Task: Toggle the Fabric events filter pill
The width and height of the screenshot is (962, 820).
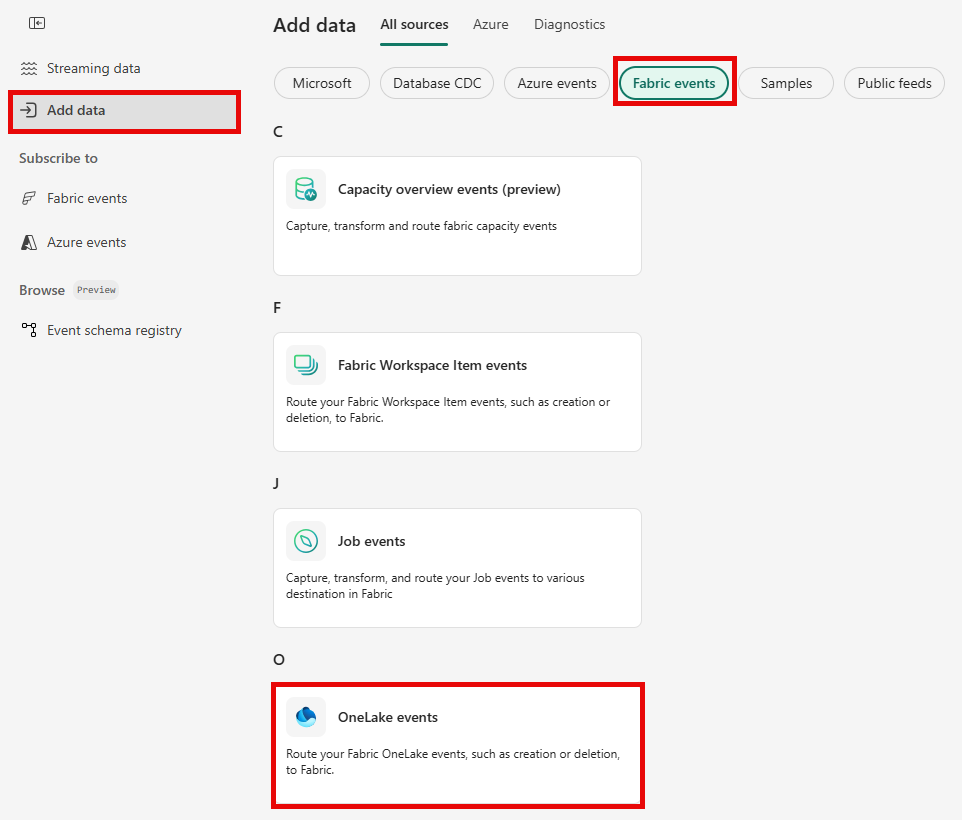Action: pyautogui.click(x=674, y=83)
